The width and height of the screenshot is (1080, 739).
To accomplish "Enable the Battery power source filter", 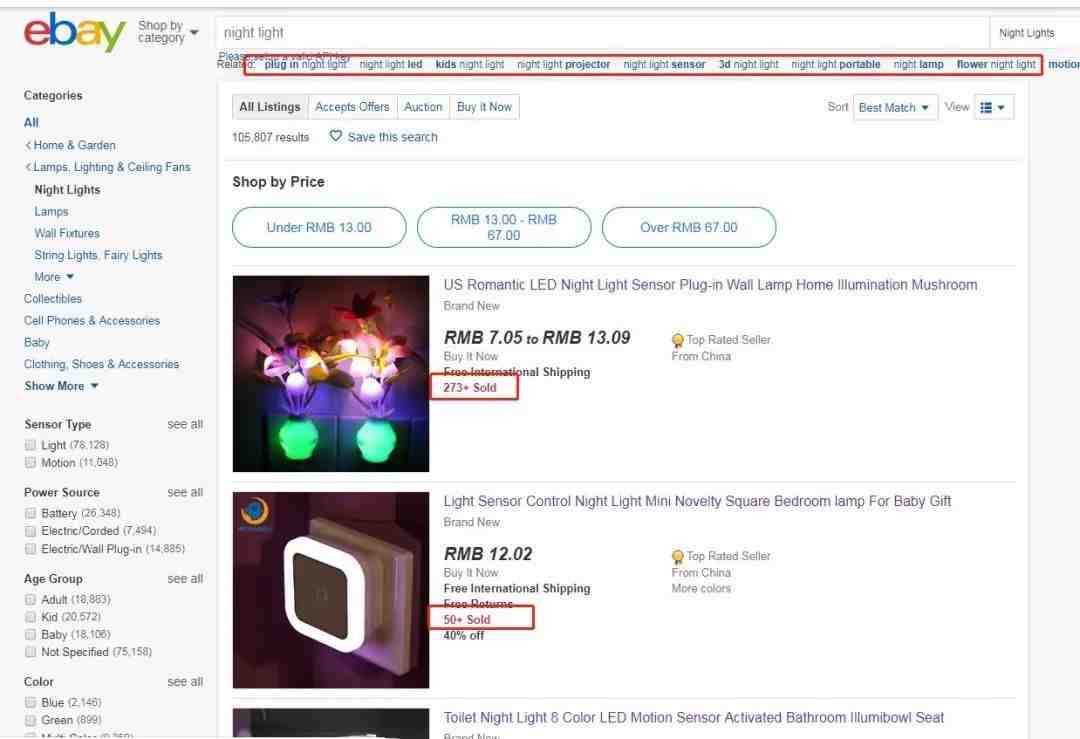I will (31, 513).
